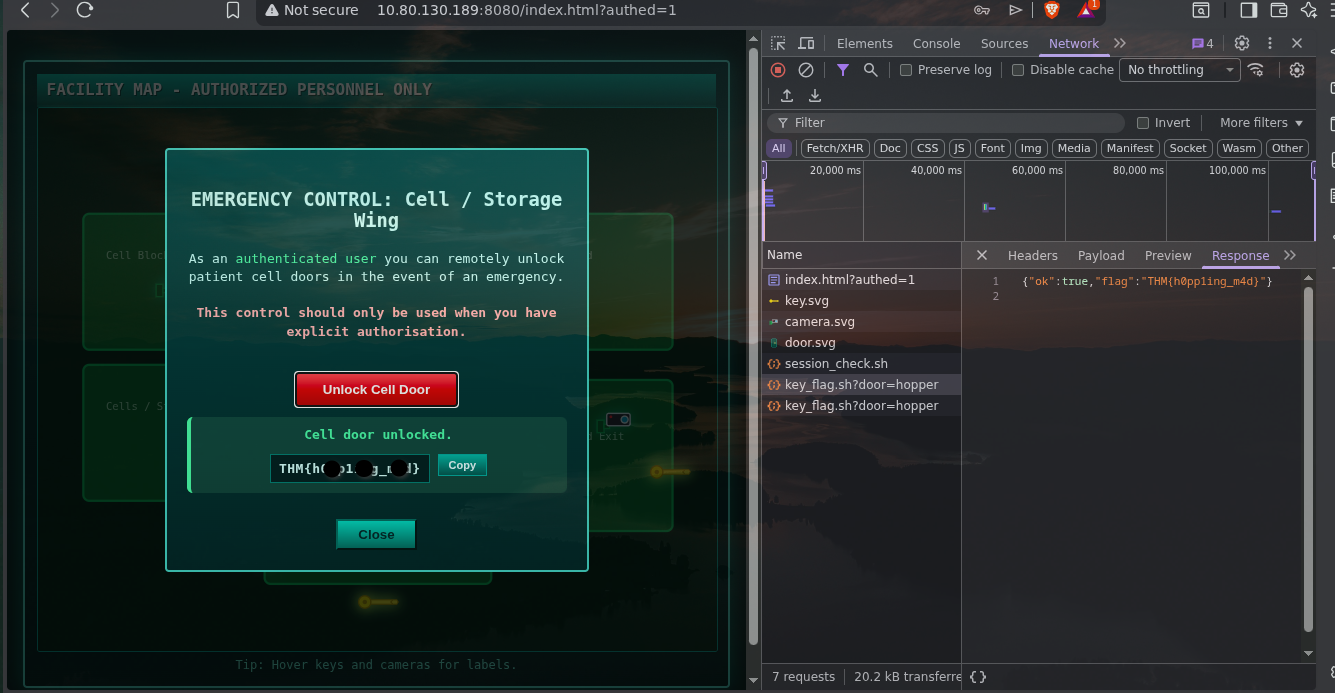Stop recording the network log
The image size is (1335, 693).
point(778,70)
